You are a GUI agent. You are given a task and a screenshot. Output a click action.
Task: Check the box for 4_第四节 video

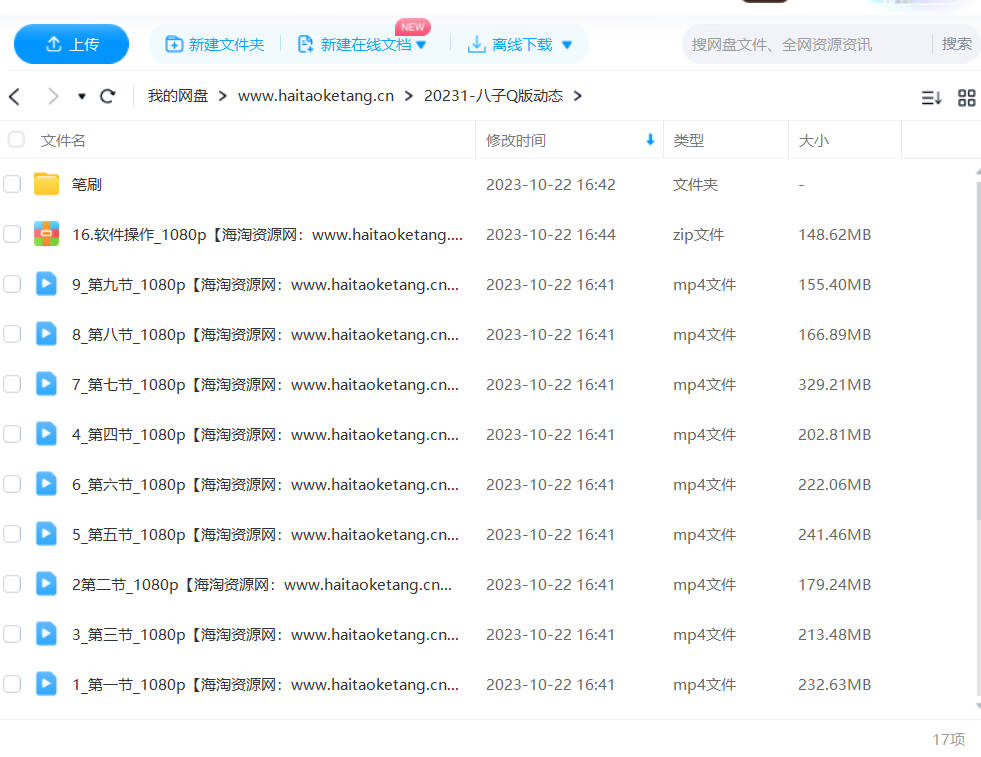point(12,434)
